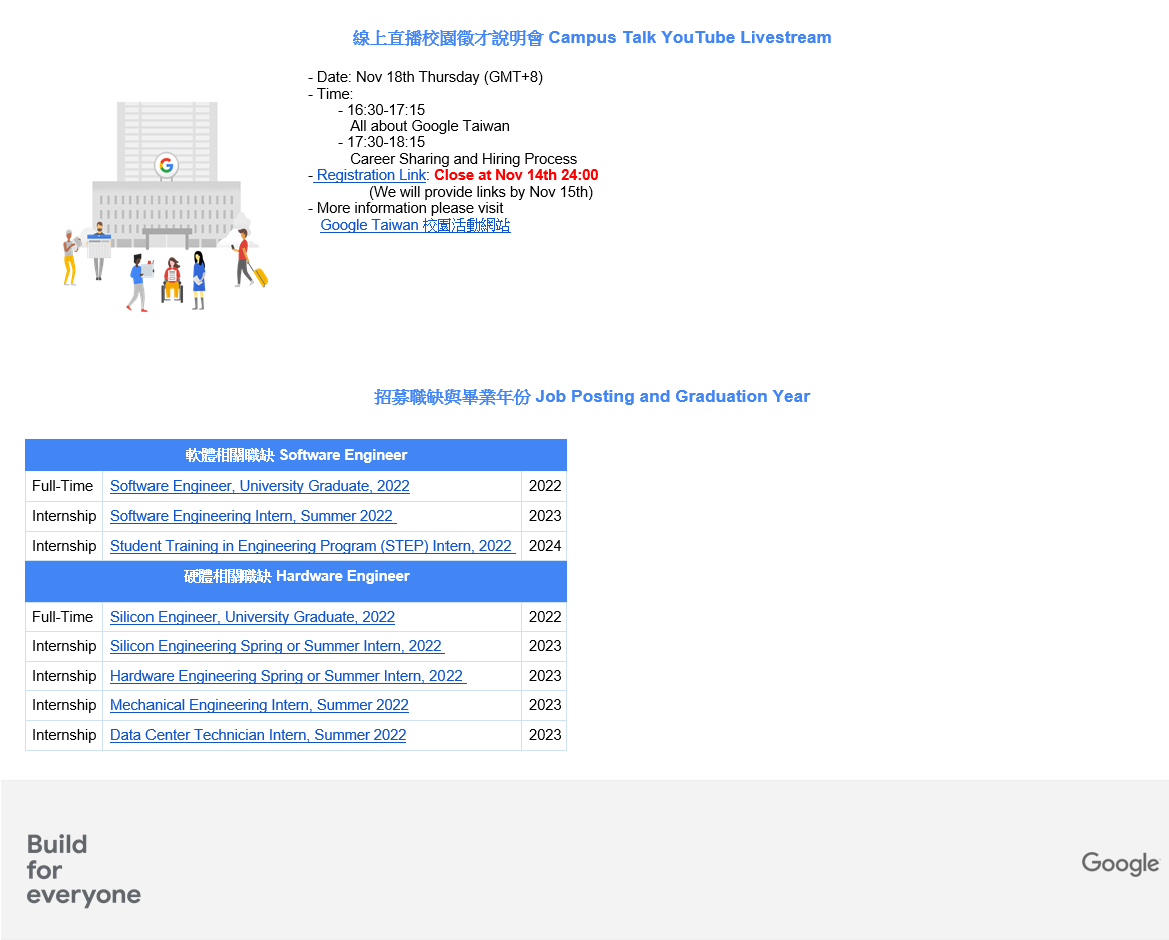Image resolution: width=1169 pixels, height=940 pixels.
Task: Click 'Career Sharing and Hiring Process' session title
Action: click(464, 159)
